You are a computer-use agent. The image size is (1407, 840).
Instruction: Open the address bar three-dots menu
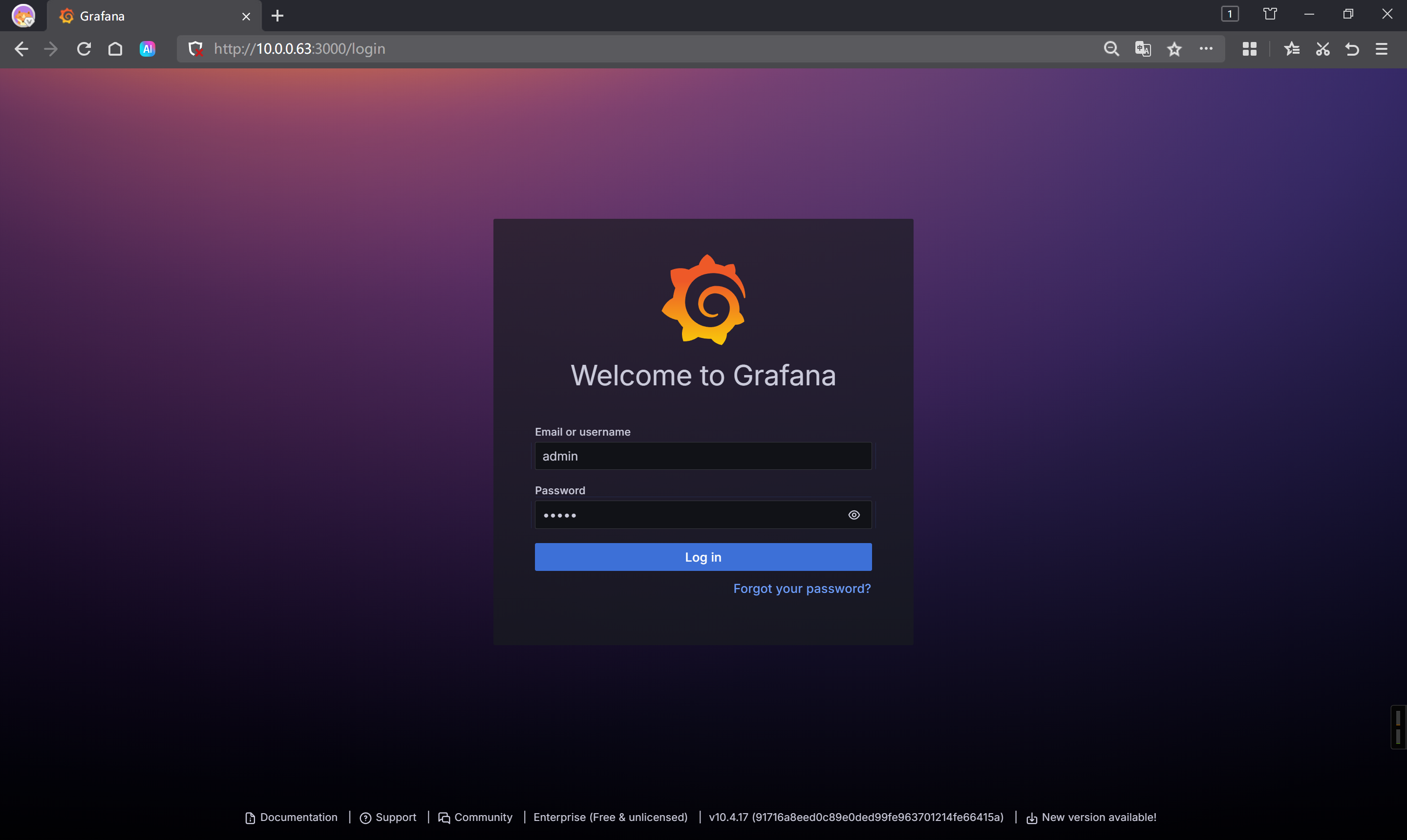tap(1206, 49)
